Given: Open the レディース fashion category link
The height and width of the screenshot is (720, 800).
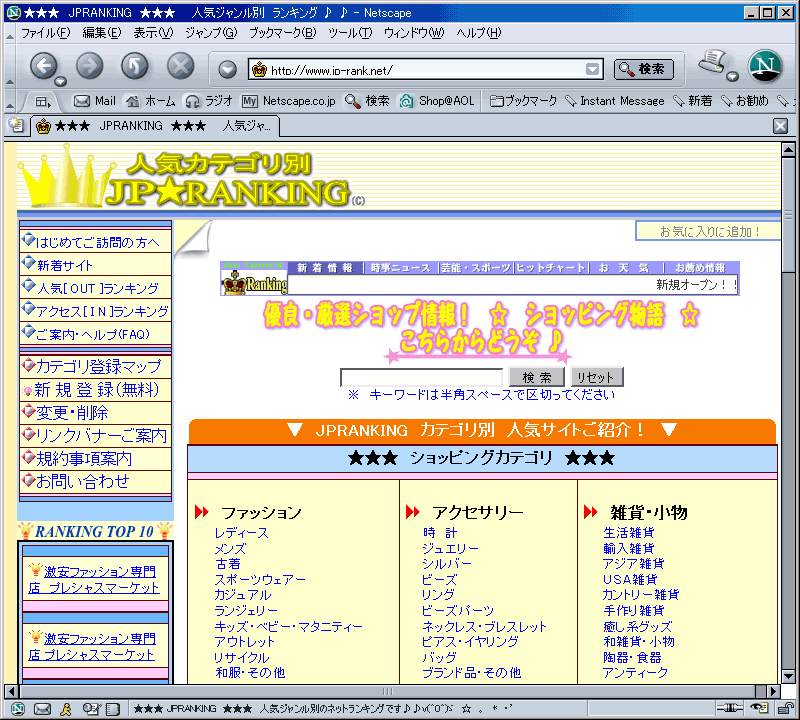Looking at the screenshot, I should pos(241,533).
